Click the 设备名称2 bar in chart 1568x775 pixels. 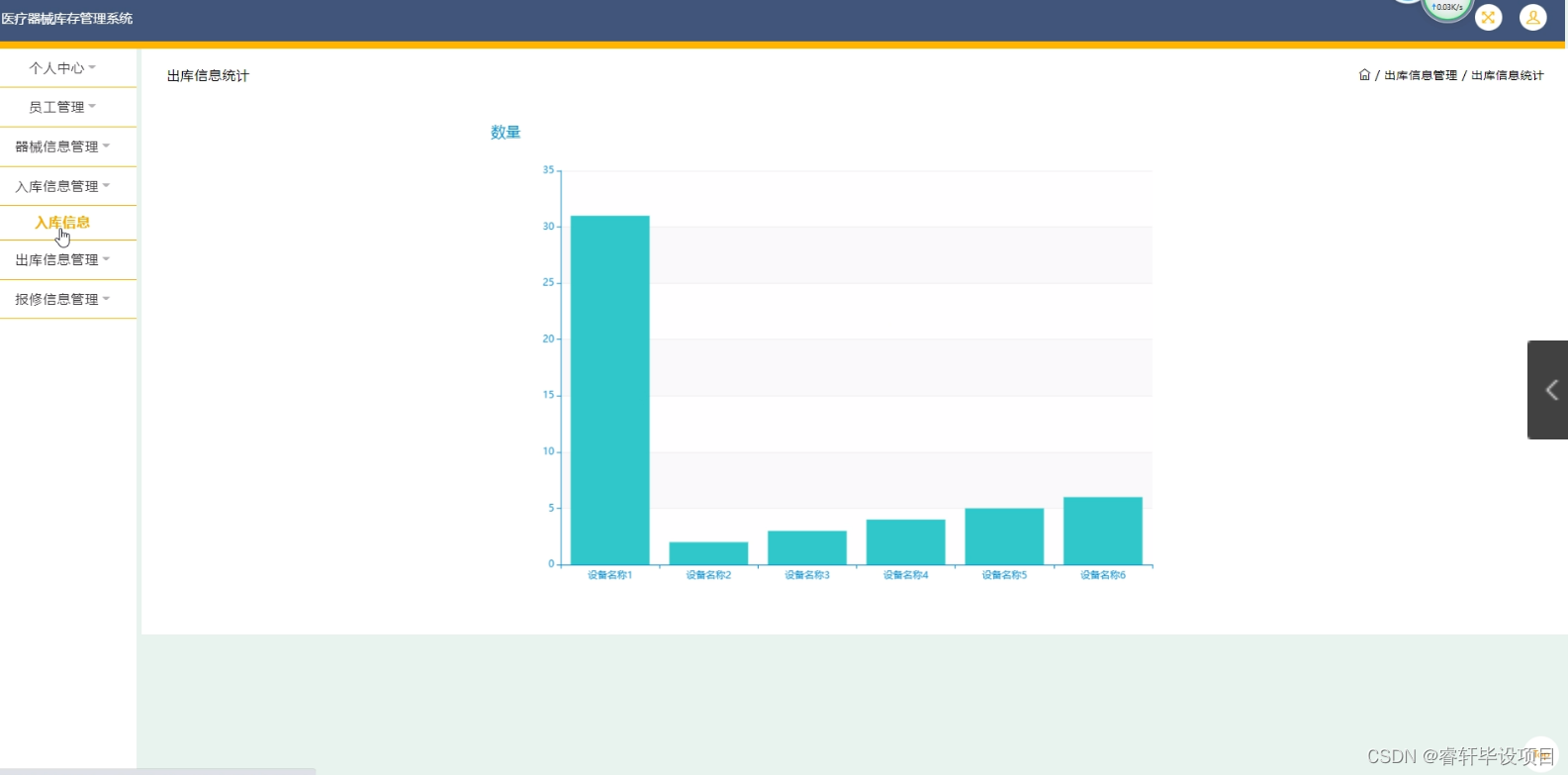pyautogui.click(x=708, y=553)
